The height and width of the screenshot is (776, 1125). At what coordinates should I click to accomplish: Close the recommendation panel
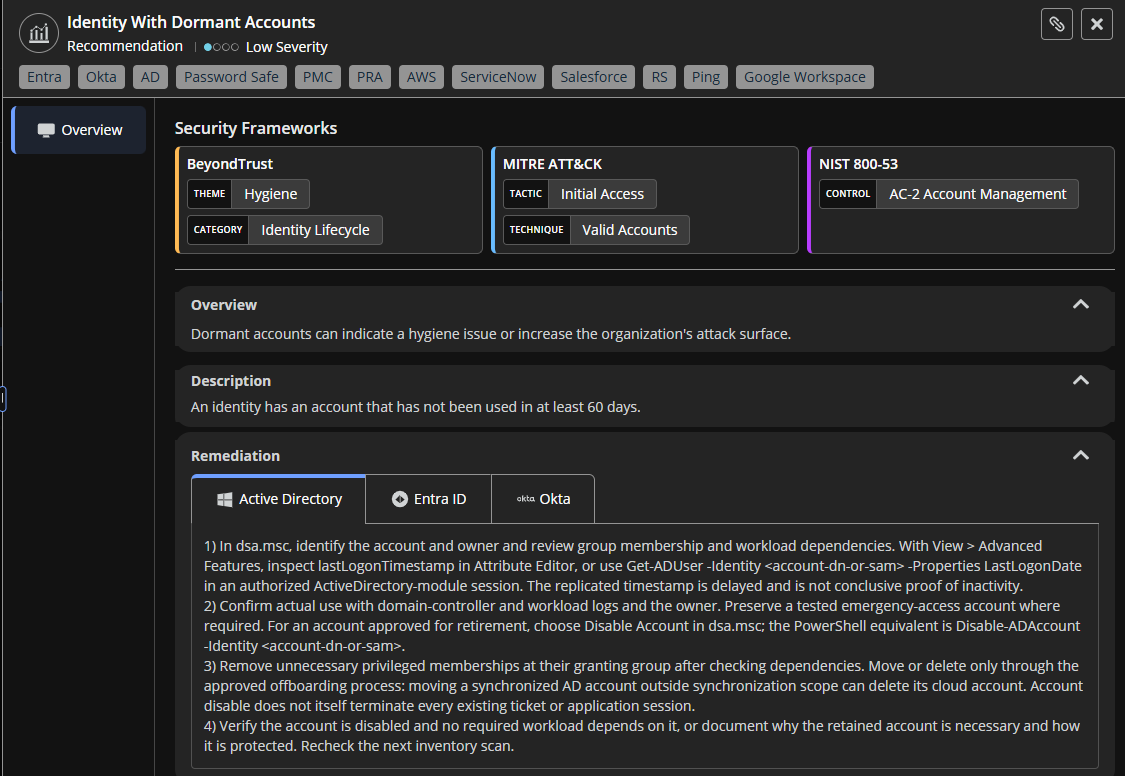1096,24
